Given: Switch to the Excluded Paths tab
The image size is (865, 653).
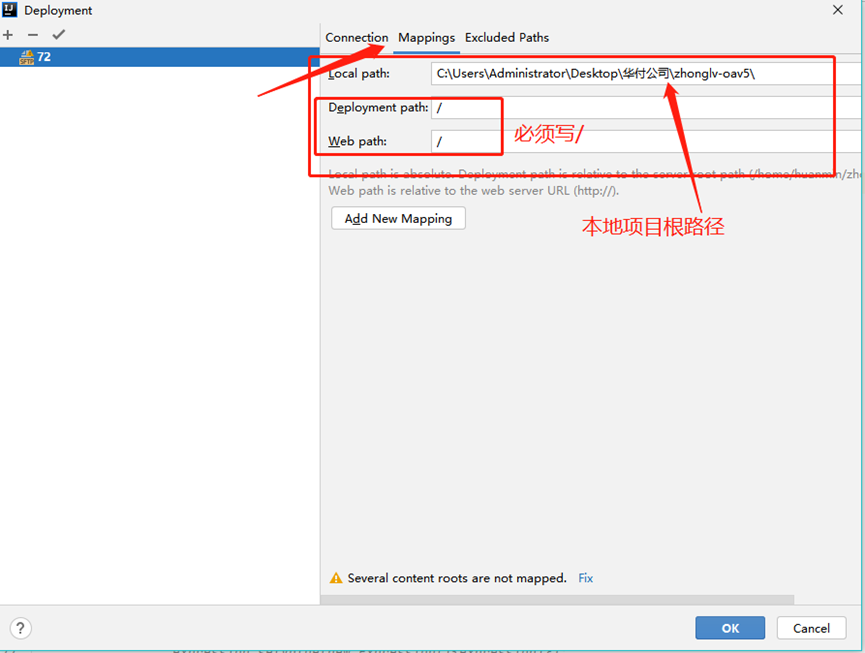Looking at the screenshot, I should pyautogui.click(x=507, y=37).
